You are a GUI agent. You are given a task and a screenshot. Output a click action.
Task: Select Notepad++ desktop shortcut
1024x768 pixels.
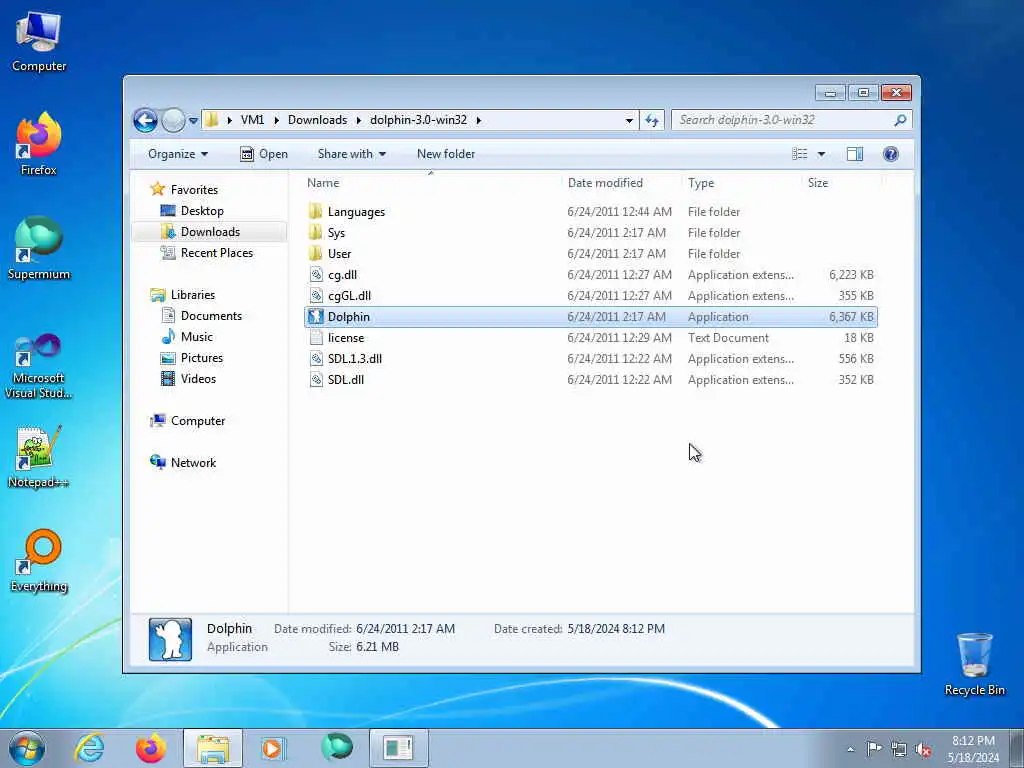coord(39,457)
